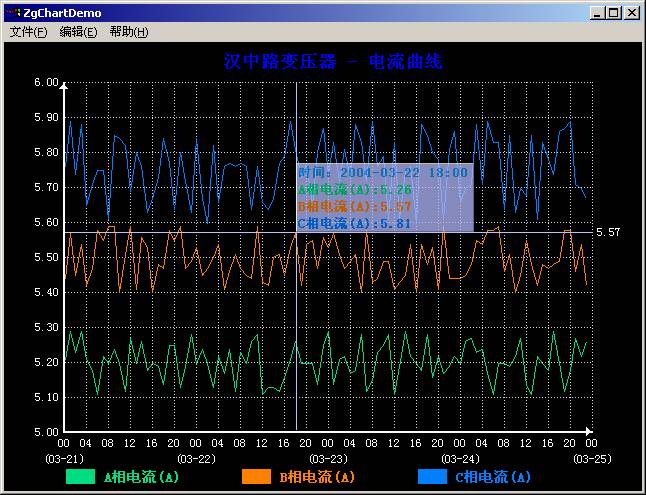Click the (03-23) date label
This screenshot has height=495, width=646.
click(x=328, y=459)
